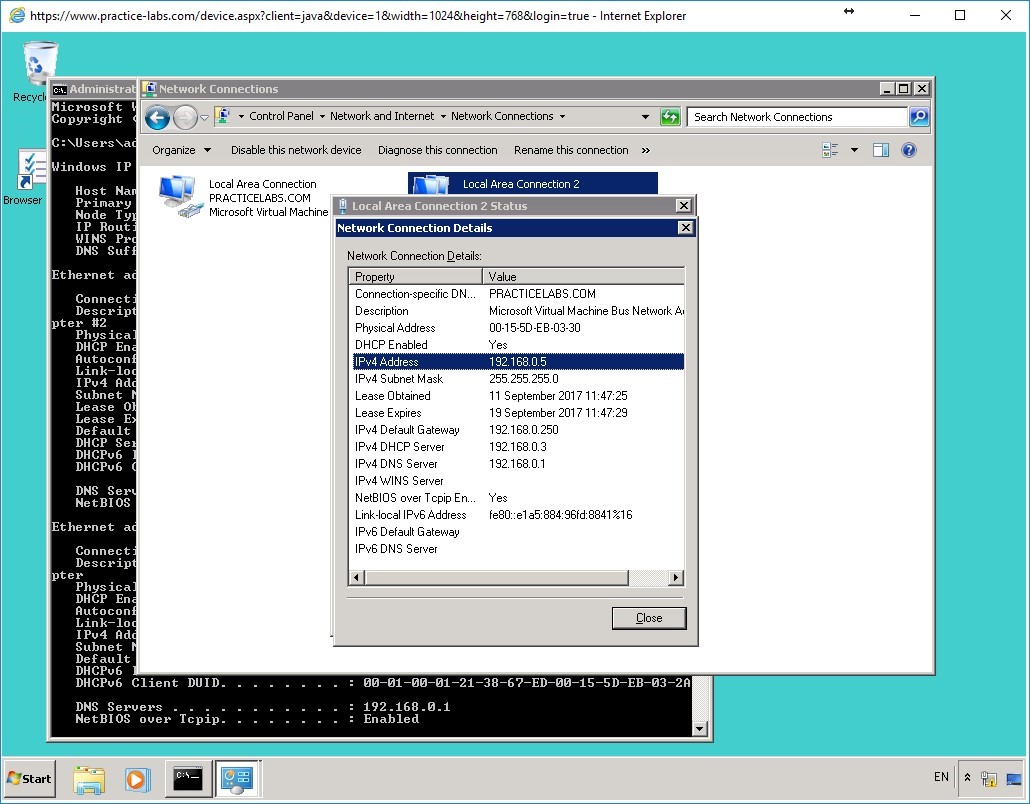
Task: Change folder view with the views icon
Action: pyautogui.click(x=829, y=150)
